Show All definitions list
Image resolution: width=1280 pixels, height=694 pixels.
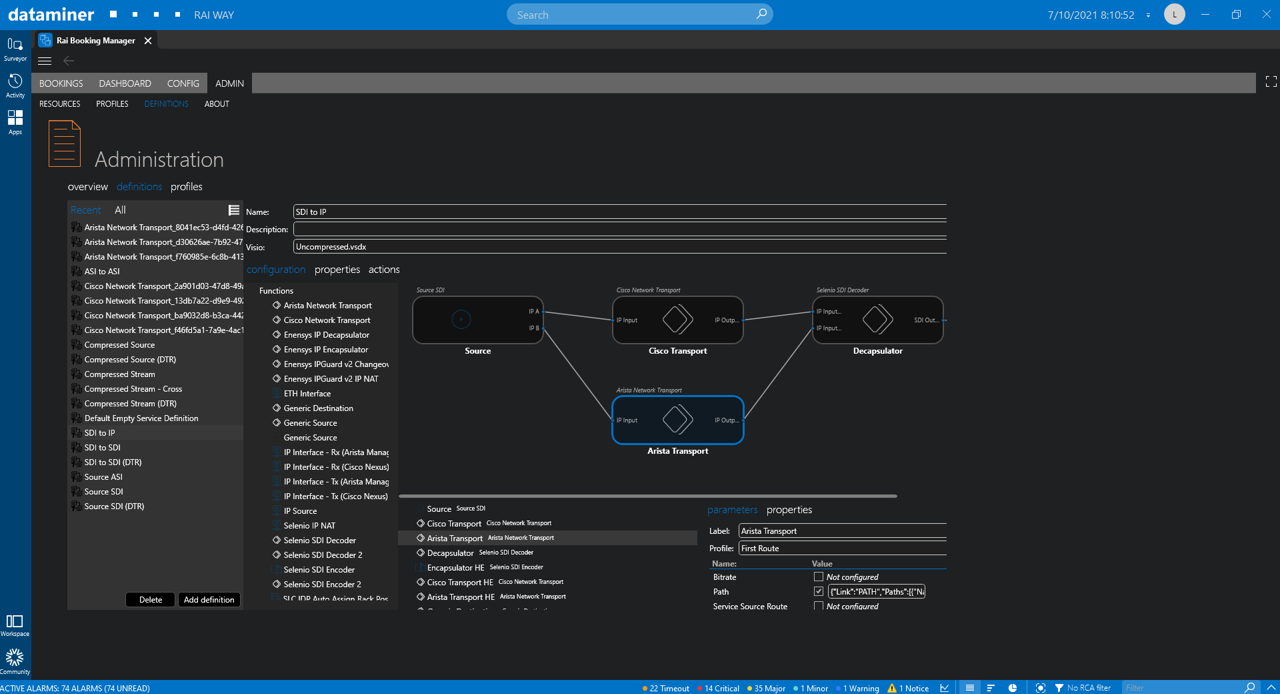click(120, 210)
